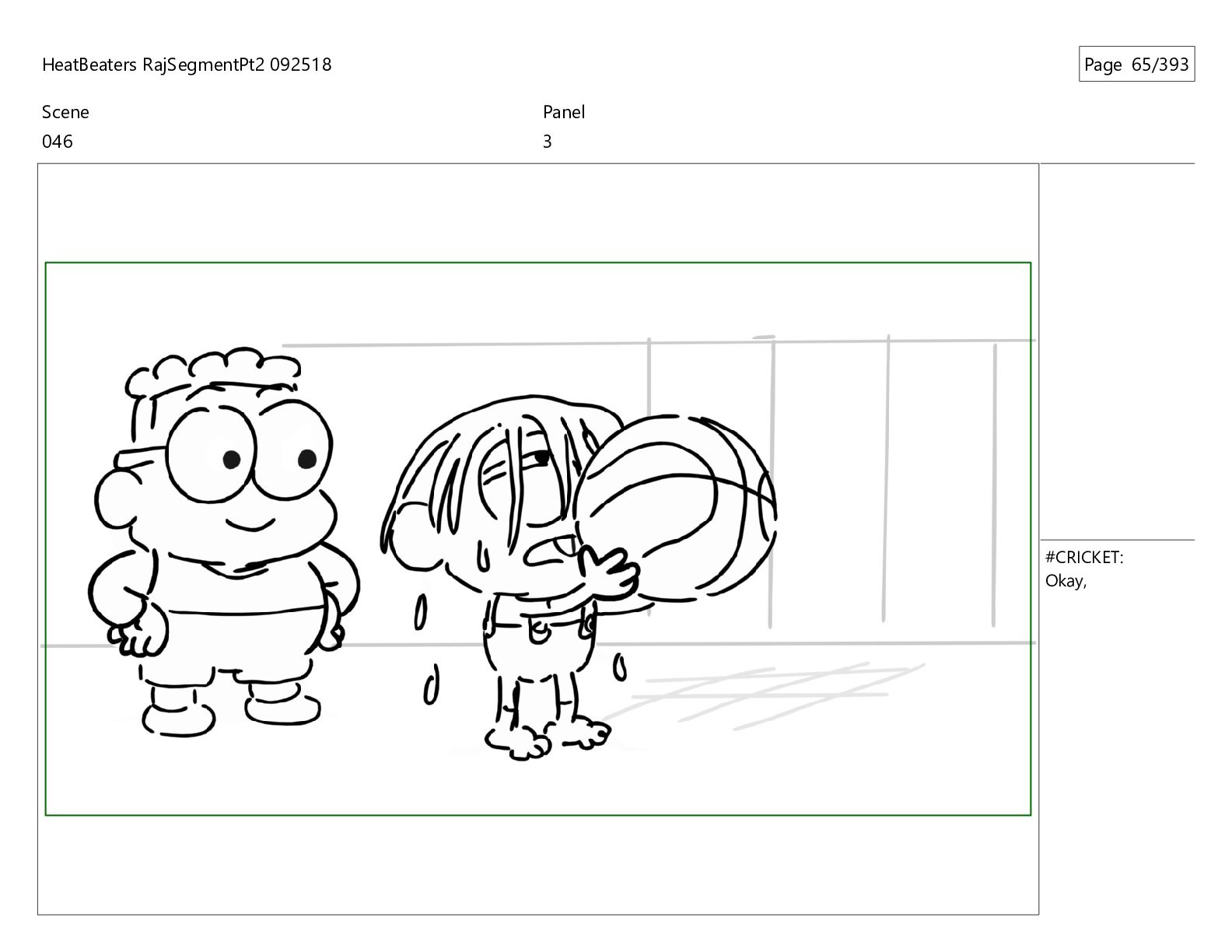Click the 'Scene' label

[x=65, y=112]
